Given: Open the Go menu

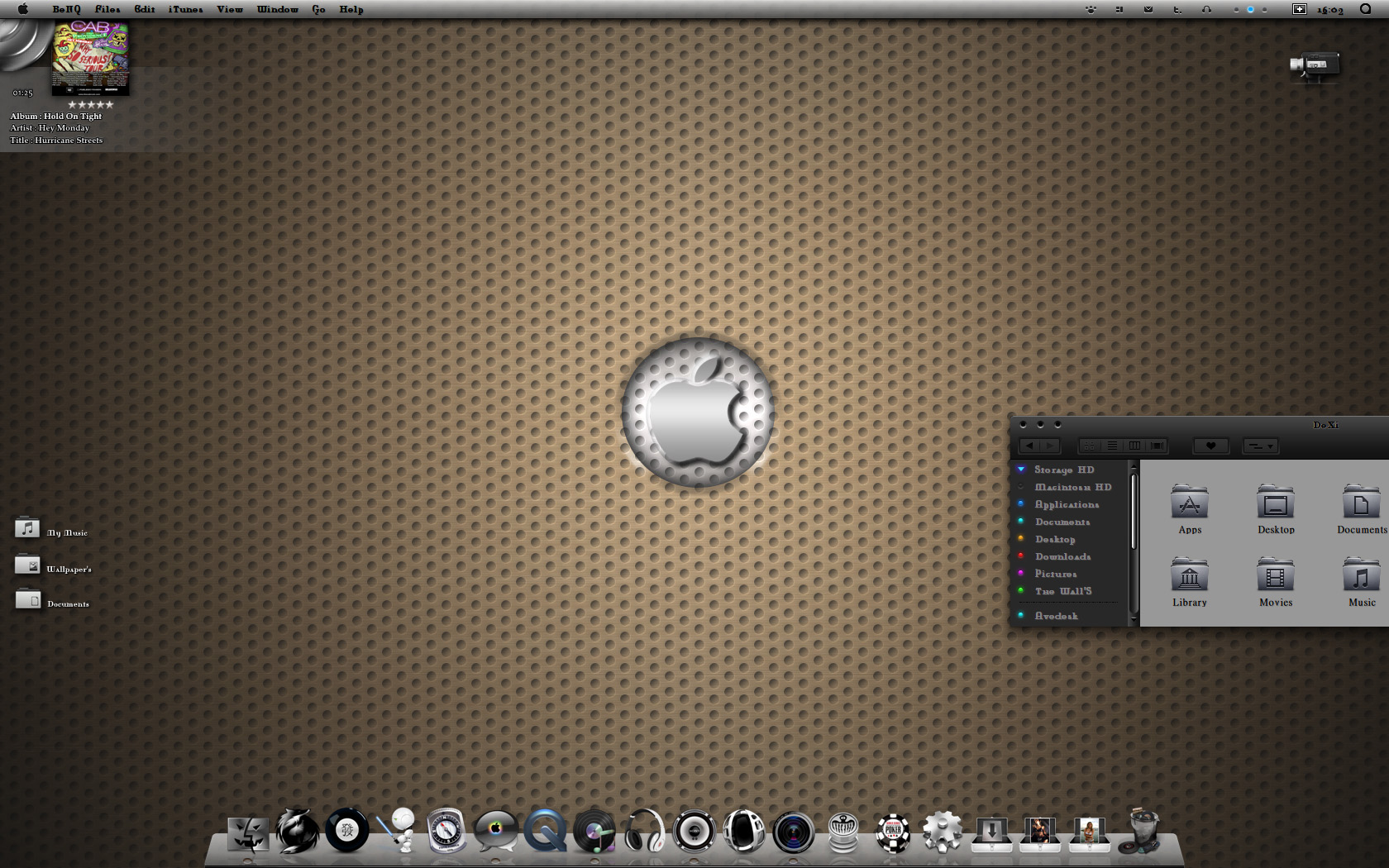Looking at the screenshot, I should click(x=319, y=9).
